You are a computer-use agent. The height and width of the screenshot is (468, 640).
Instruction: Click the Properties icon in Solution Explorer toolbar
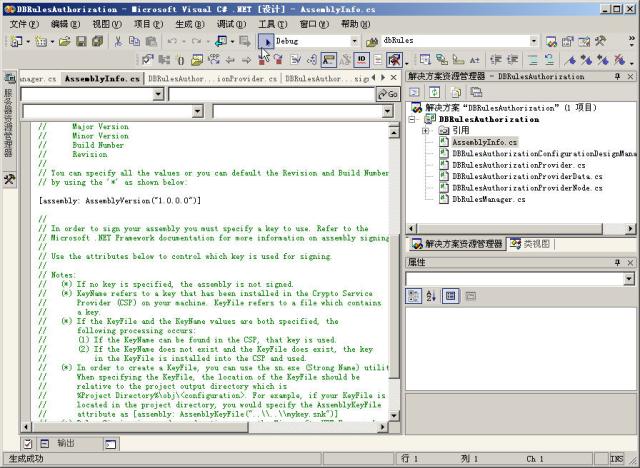click(x=476, y=92)
